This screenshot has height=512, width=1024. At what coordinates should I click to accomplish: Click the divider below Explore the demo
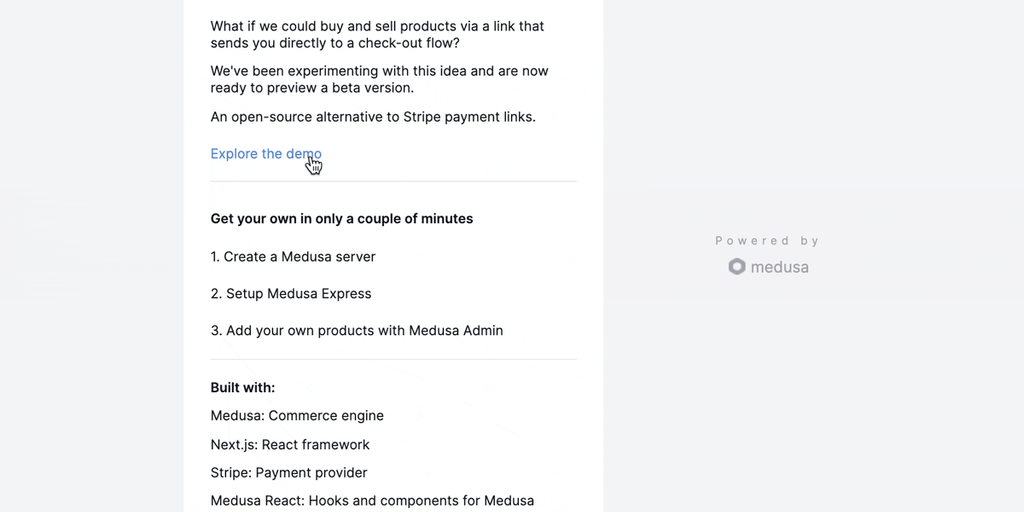click(393, 181)
